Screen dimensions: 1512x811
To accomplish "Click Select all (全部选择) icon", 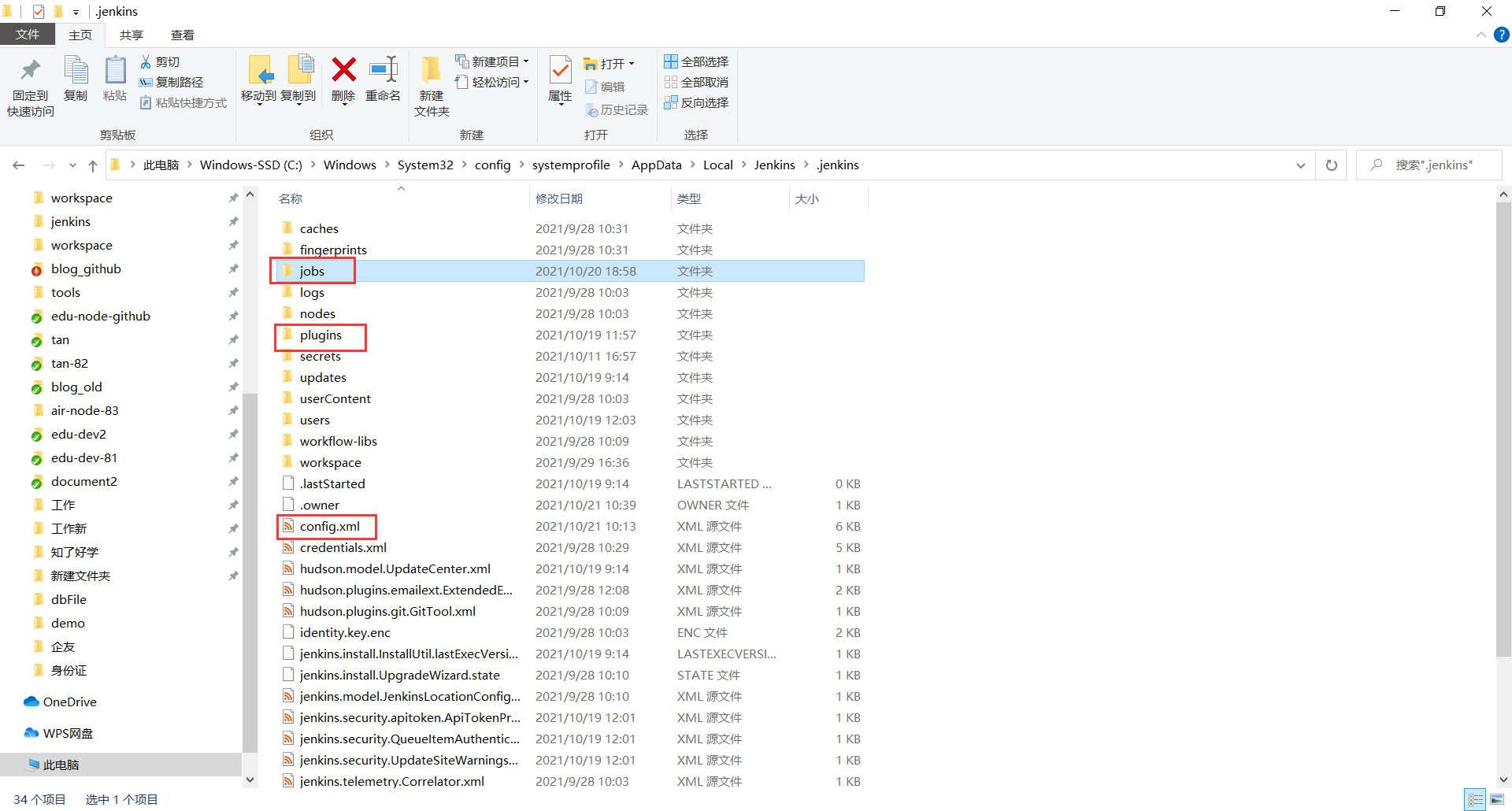I will coord(671,61).
